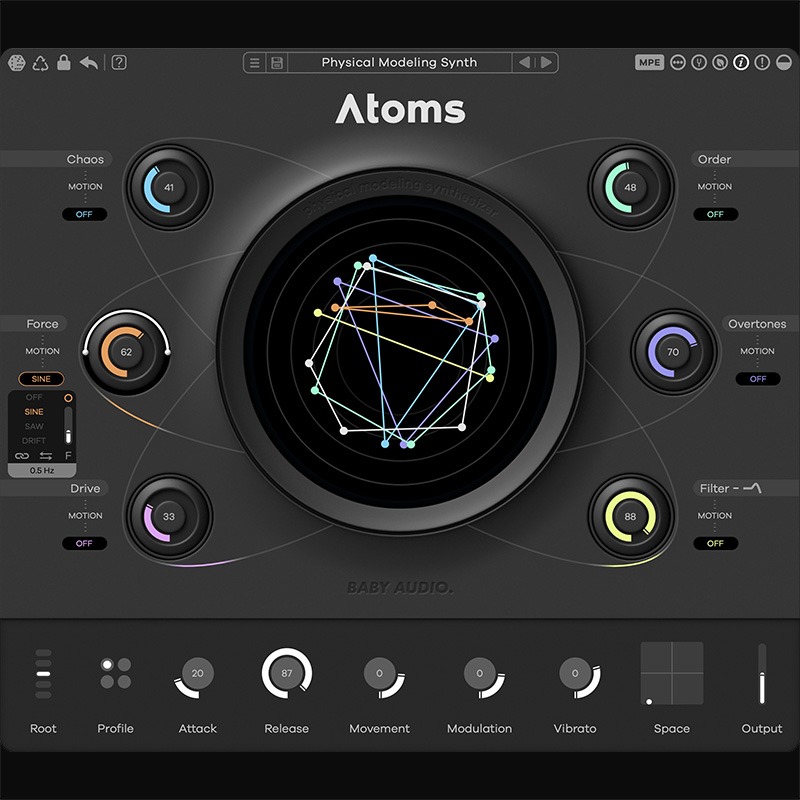This screenshot has height=800, width=800.
Task: Select SINE in the Force motion list
Action: [x=34, y=411]
